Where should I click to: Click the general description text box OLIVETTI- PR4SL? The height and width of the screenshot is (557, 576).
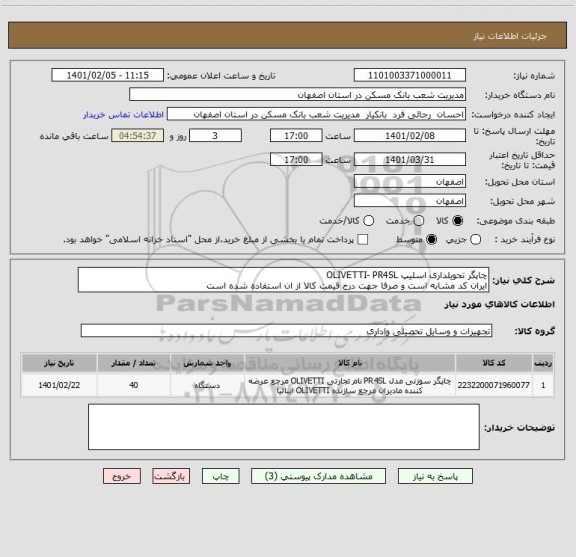tap(283, 280)
